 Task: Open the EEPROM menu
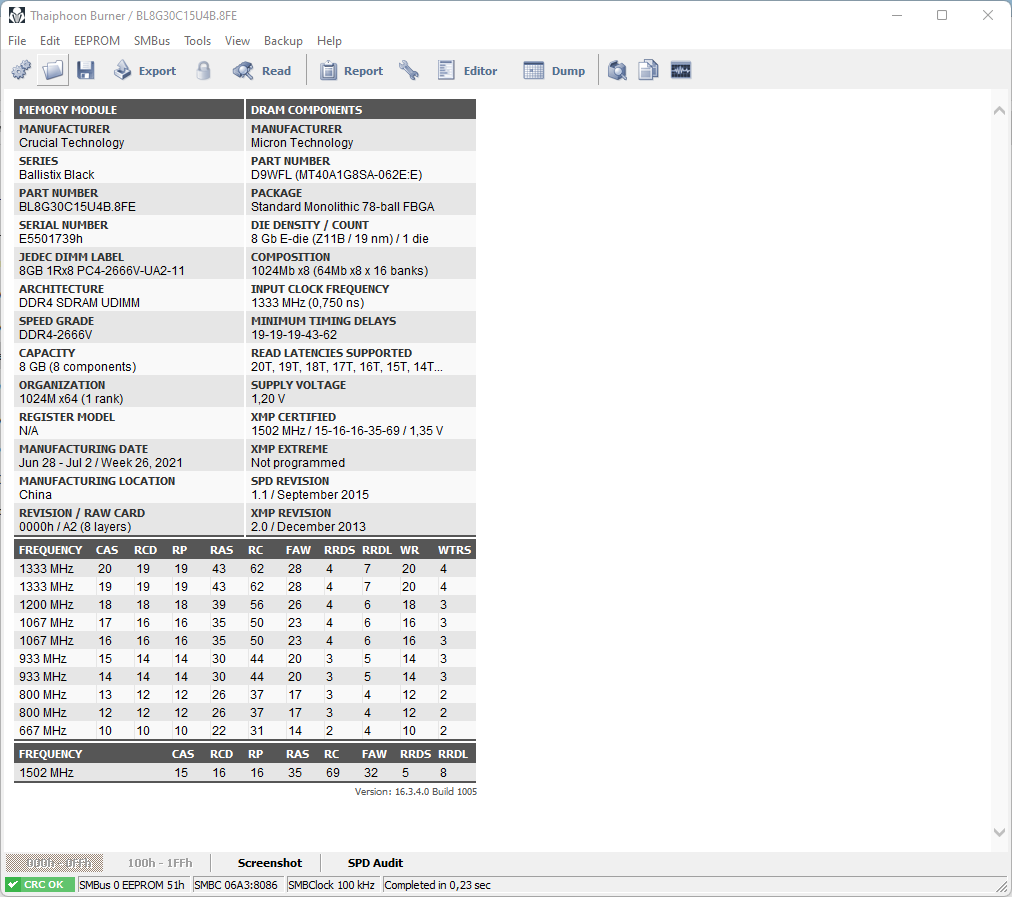click(97, 41)
